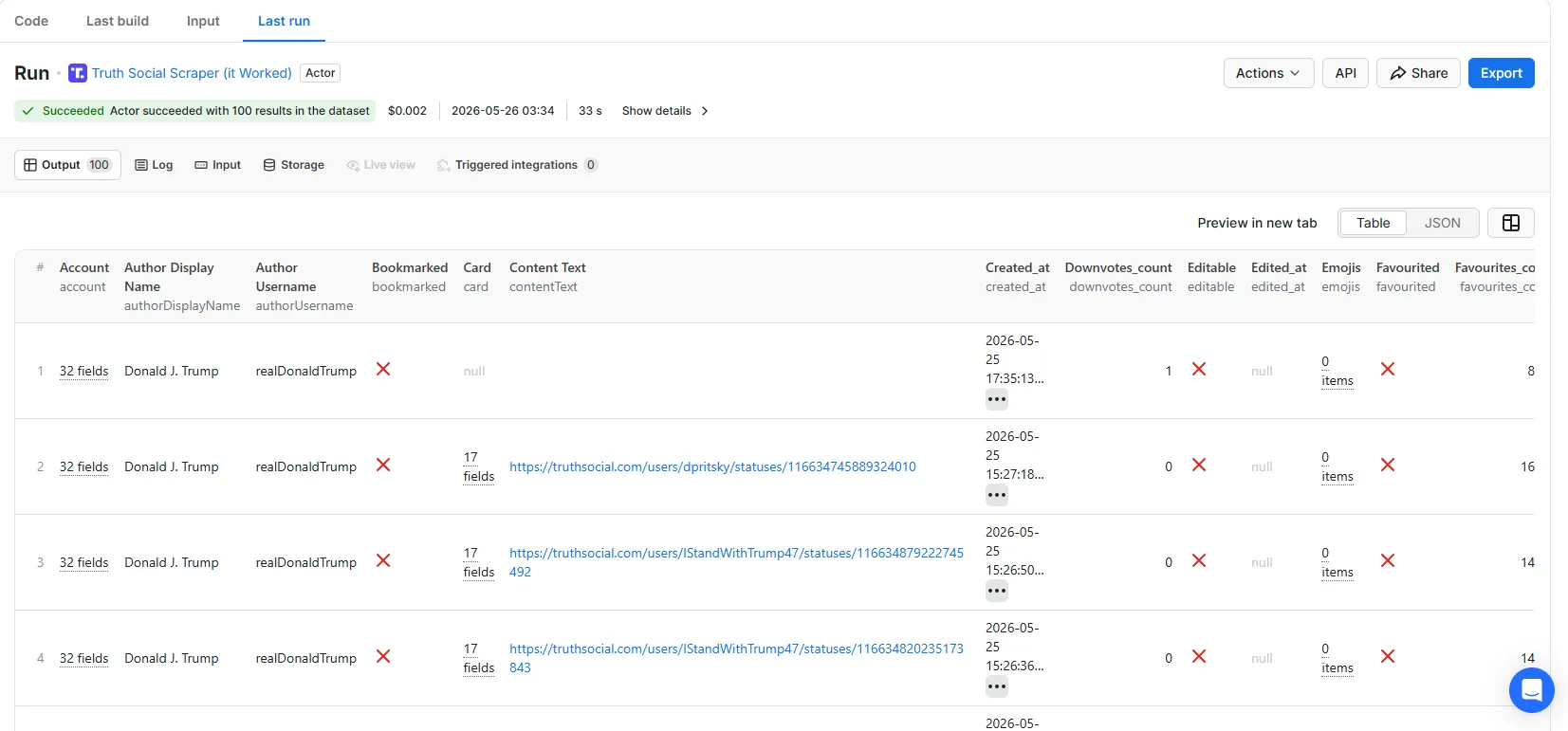Click the $0.002 run cost
1568x731 pixels.
(x=407, y=111)
